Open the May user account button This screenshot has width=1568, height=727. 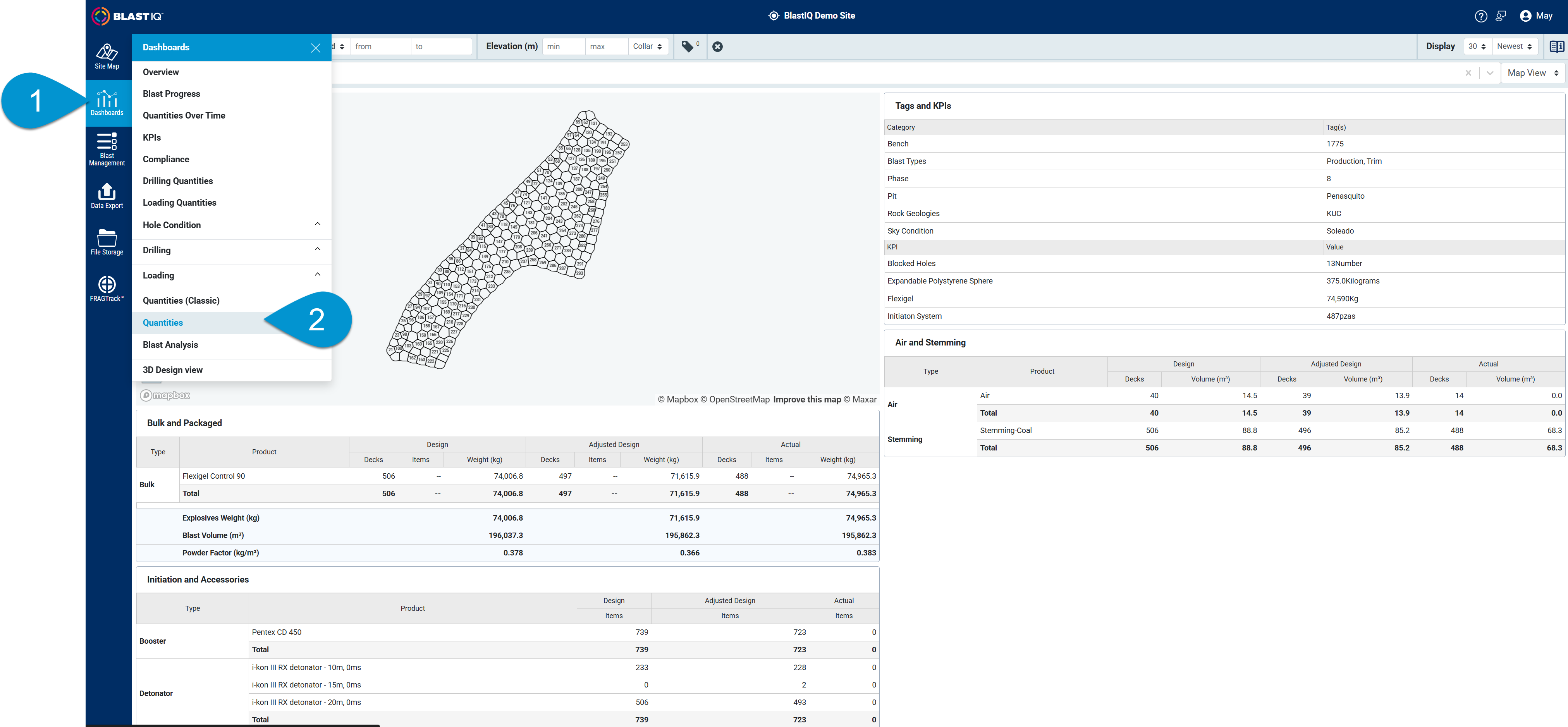pos(1536,16)
